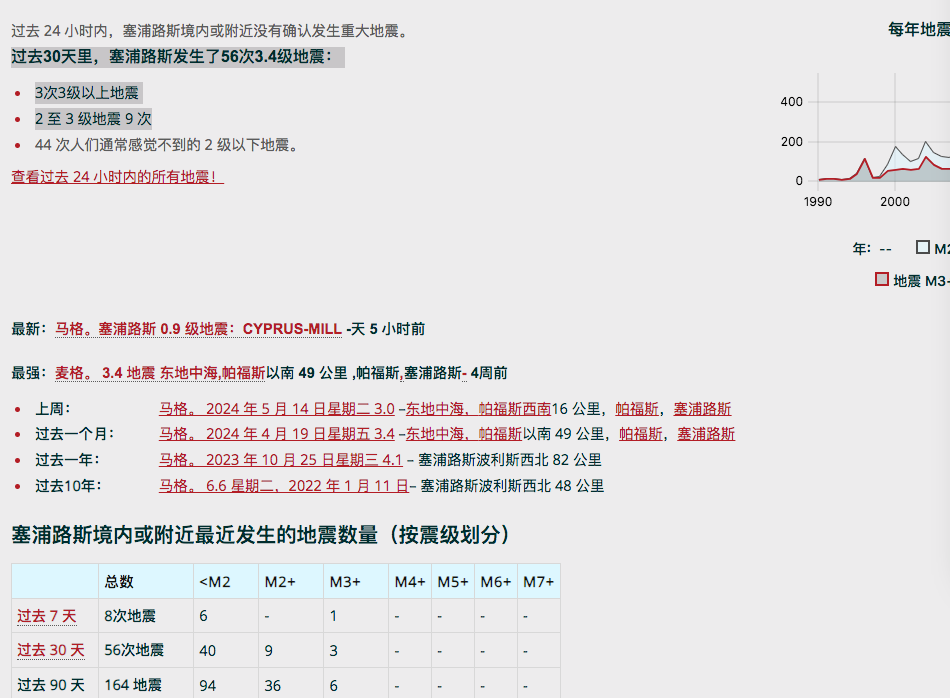The height and width of the screenshot is (698, 950).
Task: Click the yearly earthquake chart peak near 2000
Action: coord(896,148)
